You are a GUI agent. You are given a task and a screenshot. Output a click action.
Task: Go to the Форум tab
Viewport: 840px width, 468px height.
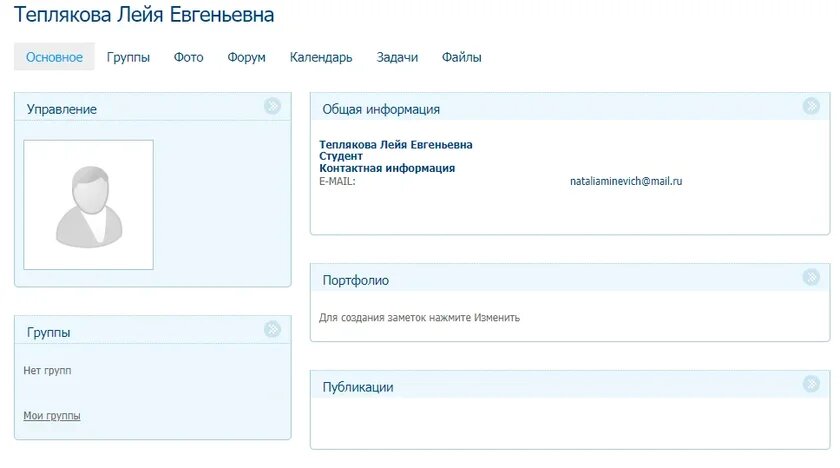(246, 57)
